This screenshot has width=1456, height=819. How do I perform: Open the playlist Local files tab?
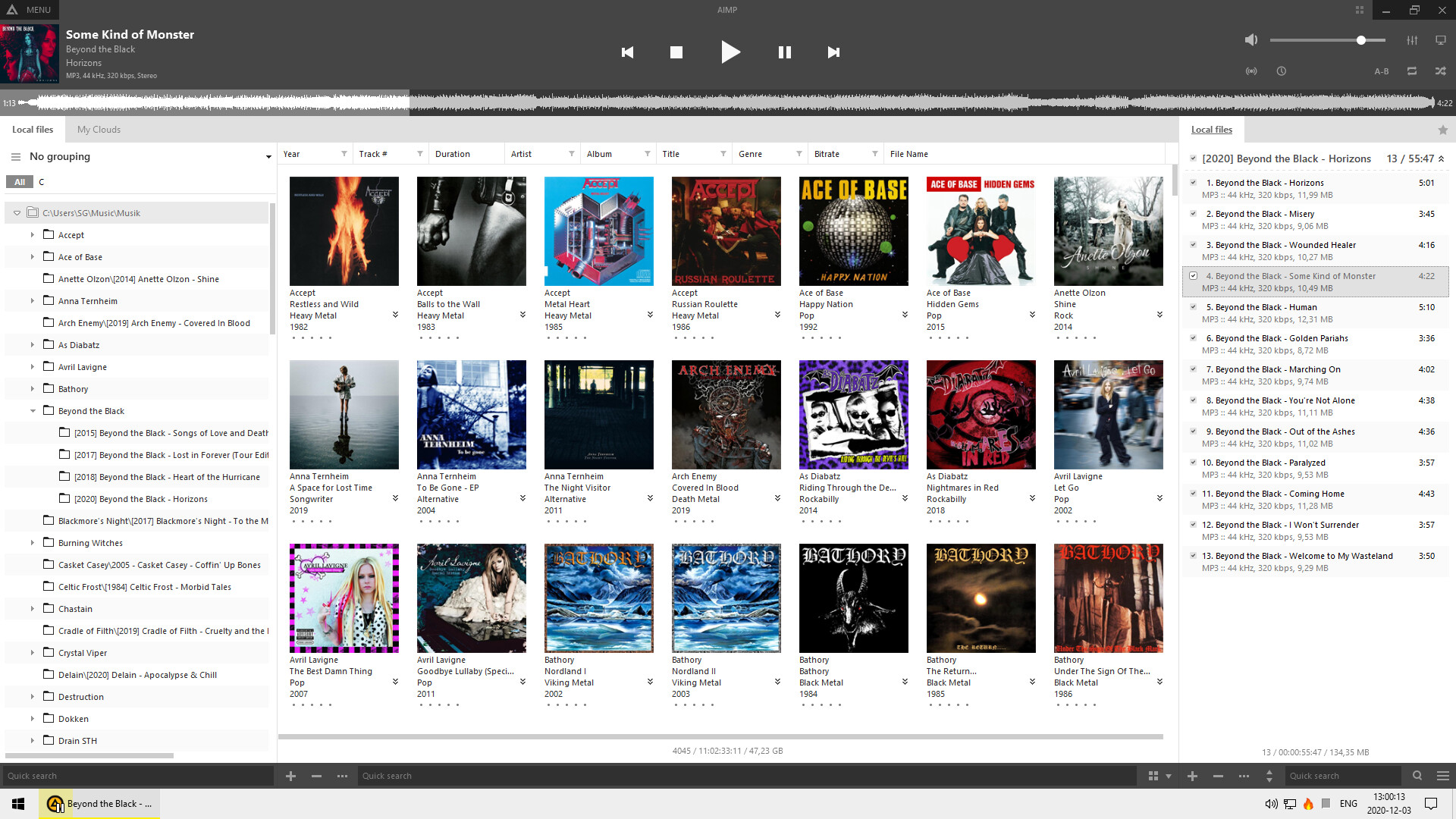point(1212,130)
